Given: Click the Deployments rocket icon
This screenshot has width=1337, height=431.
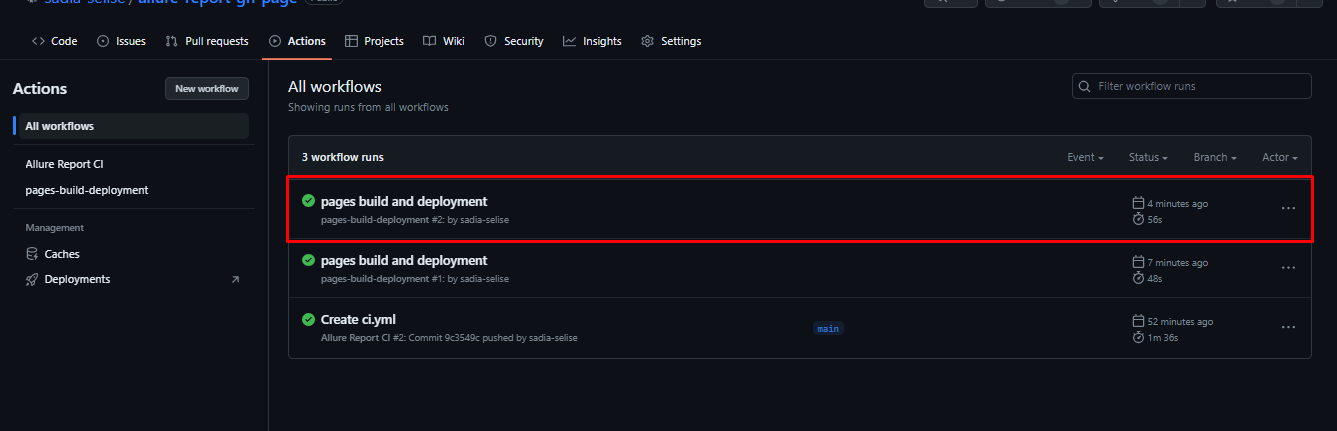Looking at the screenshot, I should 33,279.
